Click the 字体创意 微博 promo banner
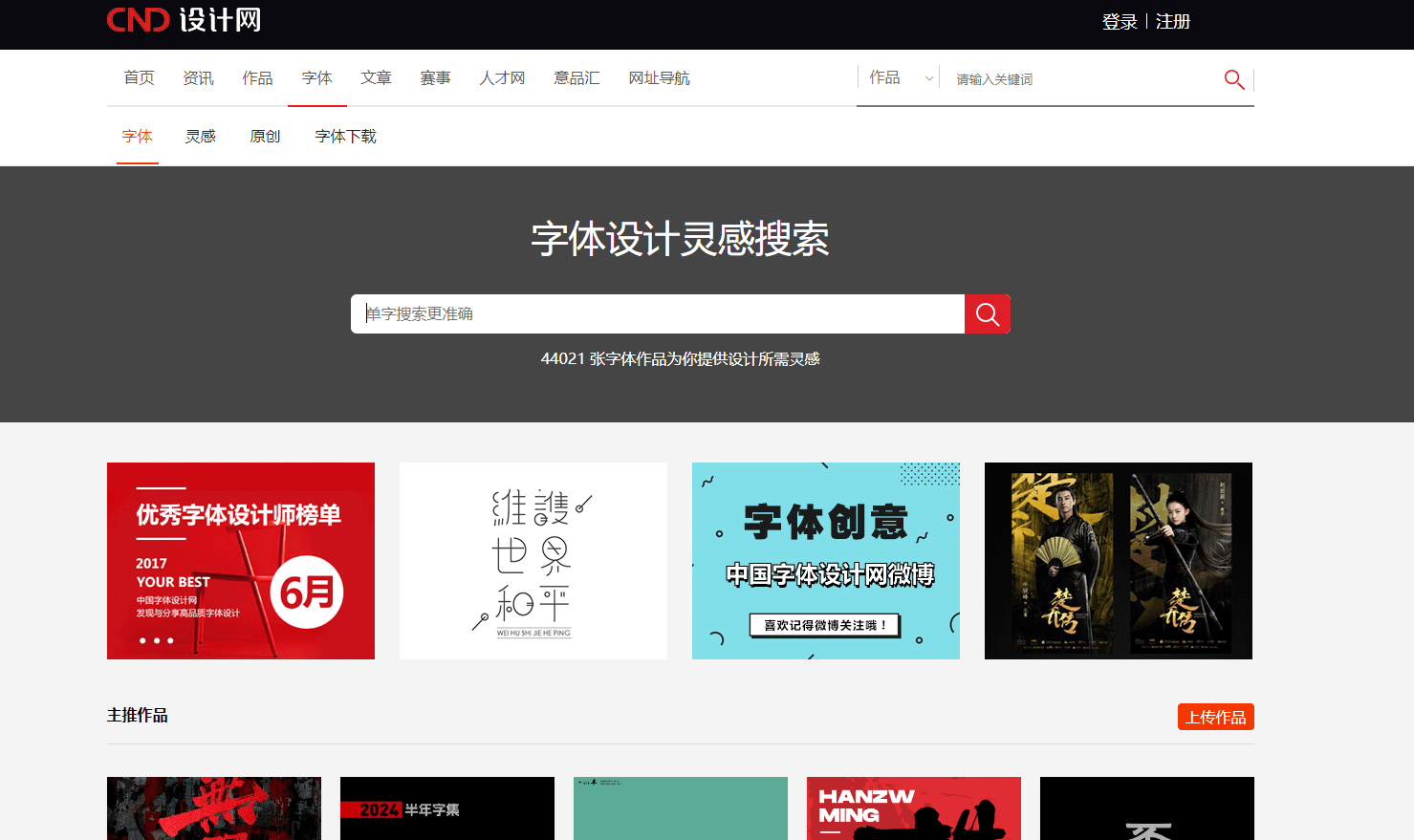 825,560
